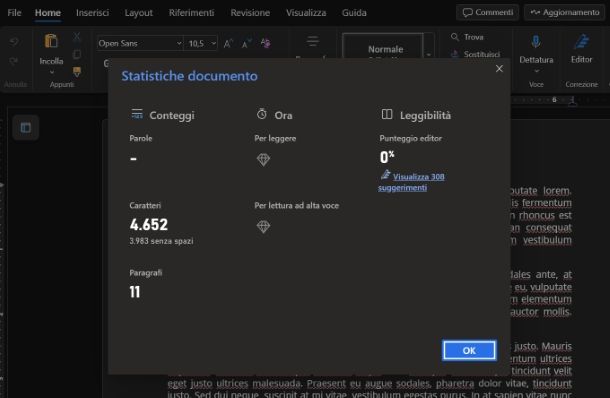The width and height of the screenshot is (610, 398).
Task: Click the Dettatura microphone icon
Action: pyautogui.click(x=536, y=41)
